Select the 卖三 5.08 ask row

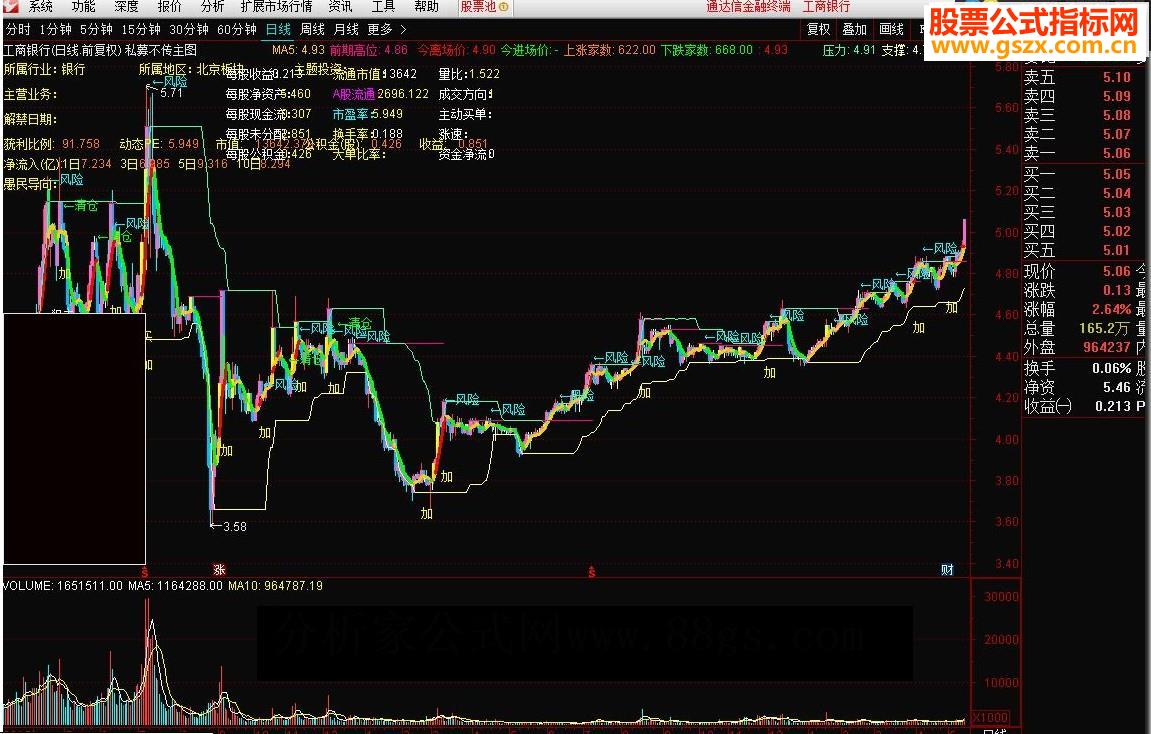1078,115
